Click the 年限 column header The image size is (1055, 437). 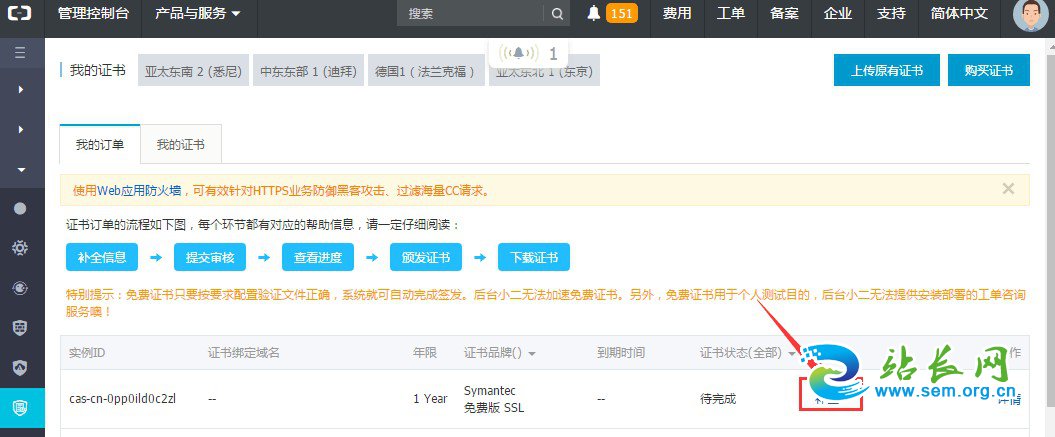[425, 353]
